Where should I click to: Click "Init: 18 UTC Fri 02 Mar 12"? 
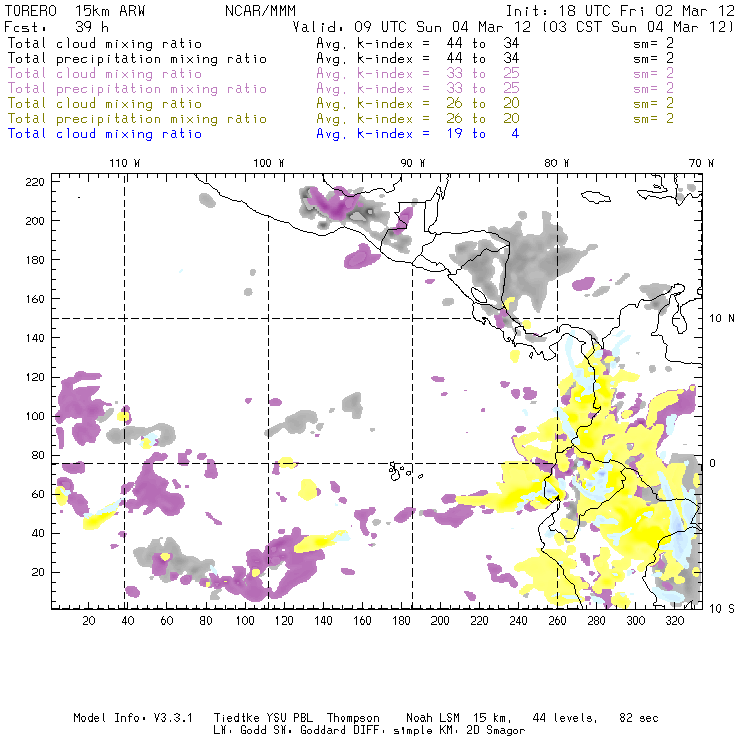tap(620, 11)
